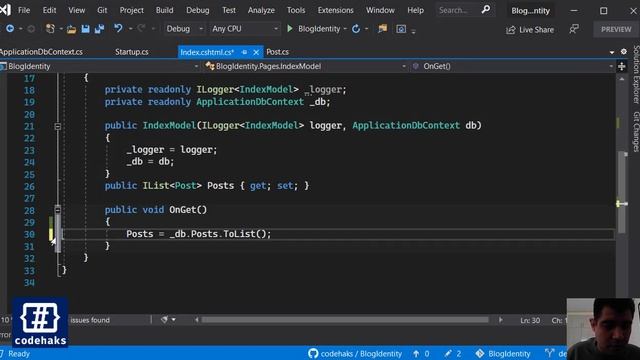Open the Debug menu
640x360 pixels.
[198, 10]
